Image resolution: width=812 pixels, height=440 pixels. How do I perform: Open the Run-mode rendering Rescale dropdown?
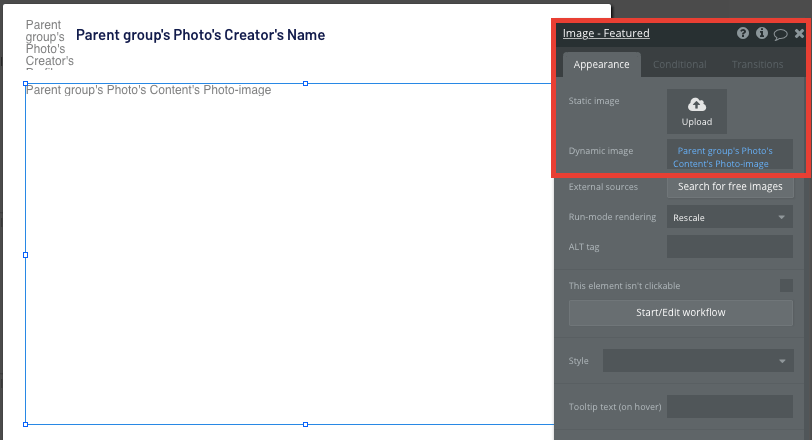730,217
